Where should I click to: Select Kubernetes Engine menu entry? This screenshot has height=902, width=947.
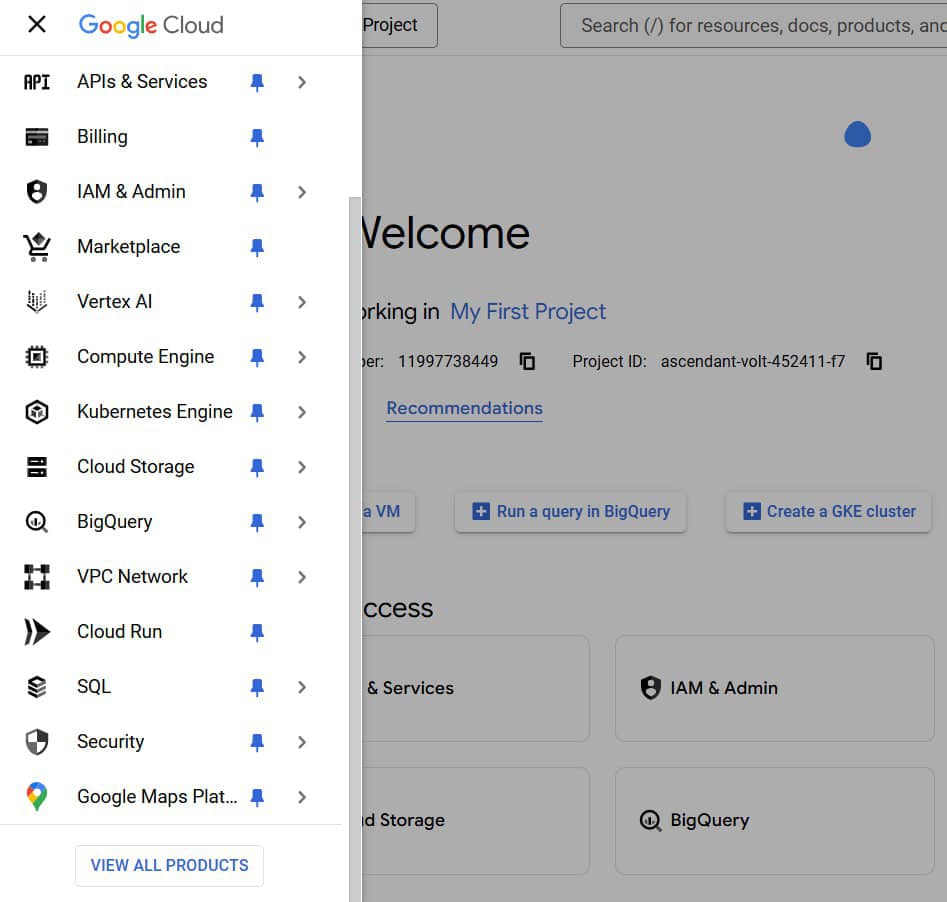(x=155, y=411)
